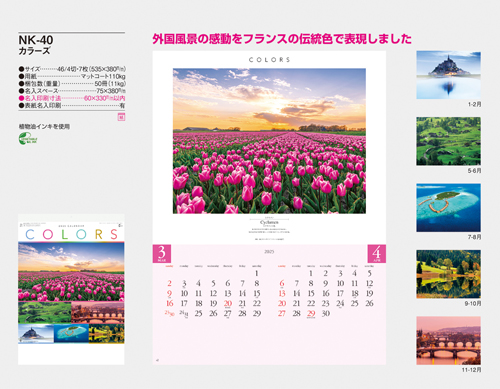Viewport: 500px width, 389px height.
Task: Open the 1-2月 Mont Saint-Michel thumbnail
Action: click(448, 75)
